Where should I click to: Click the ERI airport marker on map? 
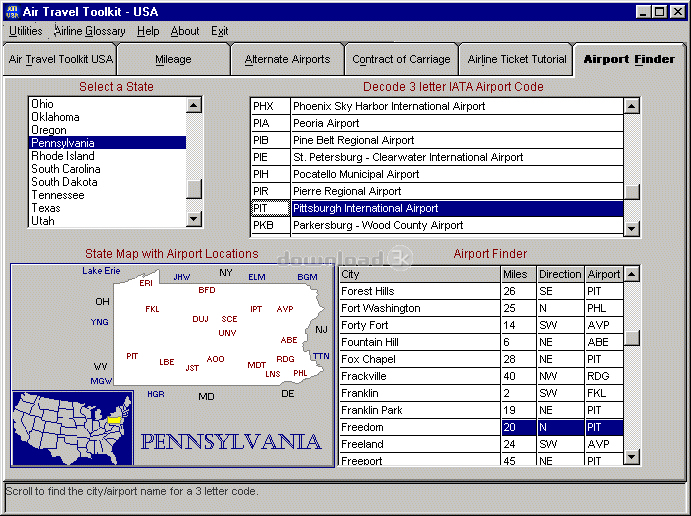[146, 283]
